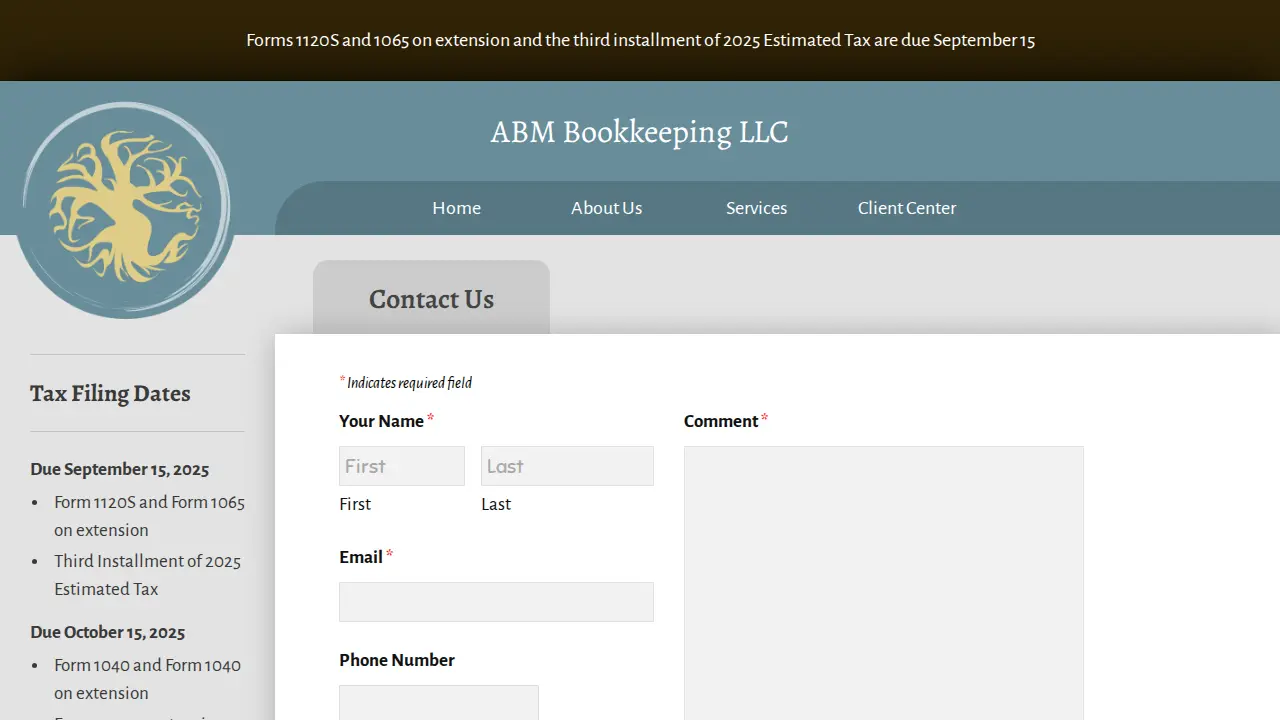Select the Contact Us tab heading
1280x720 pixels.
click(431, 299)
